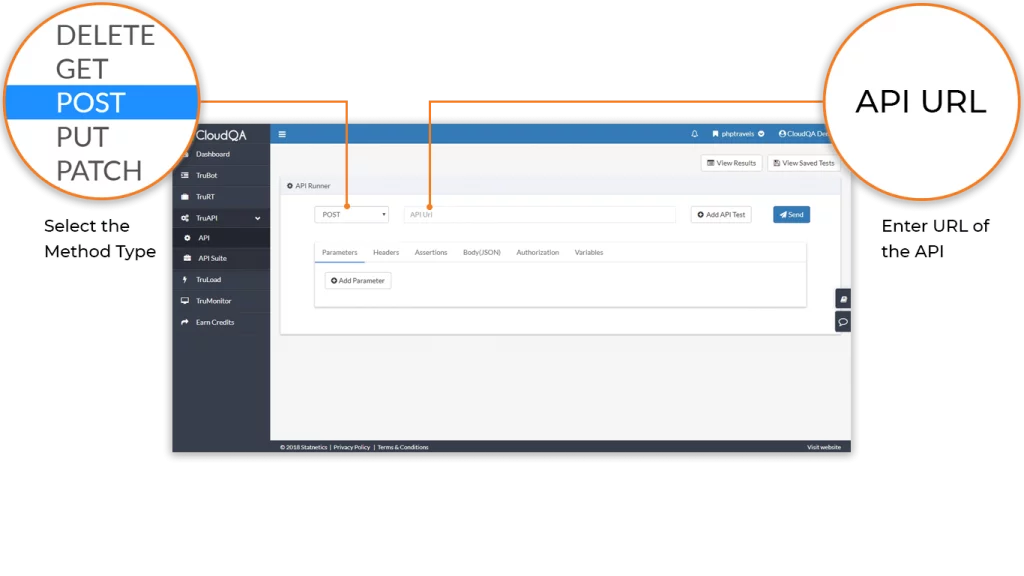This screenshot has height=576, width=1024.
Task: Click the CloudQA logo
Action: pyautogui.click(x=221, y=135)
